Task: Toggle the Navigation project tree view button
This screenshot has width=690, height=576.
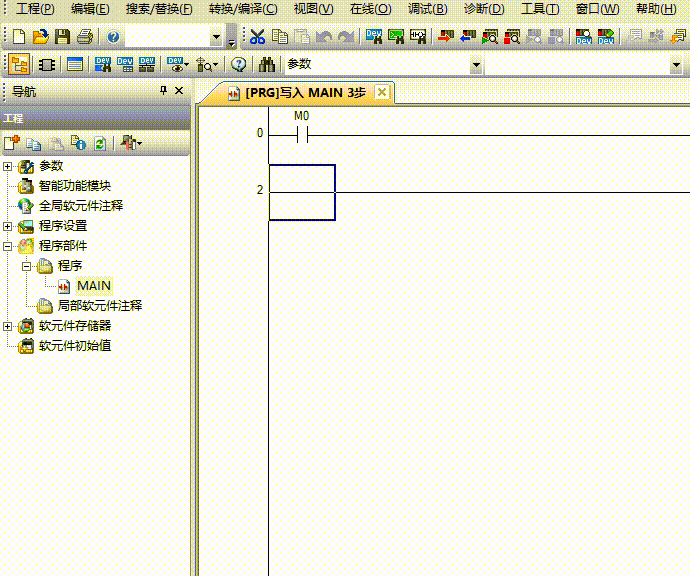Action: pos(18,65)
